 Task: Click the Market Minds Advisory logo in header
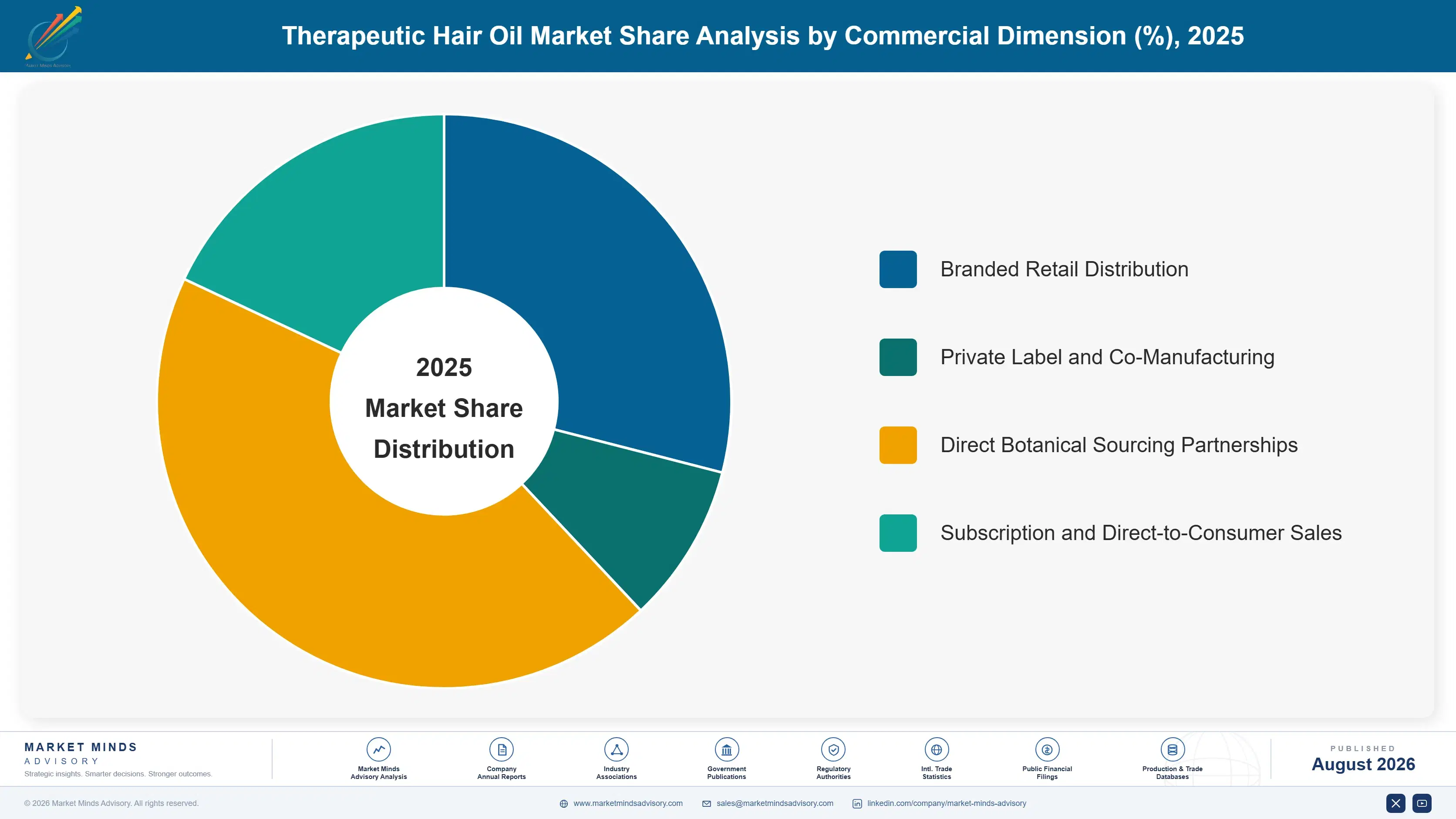point(53,37)
